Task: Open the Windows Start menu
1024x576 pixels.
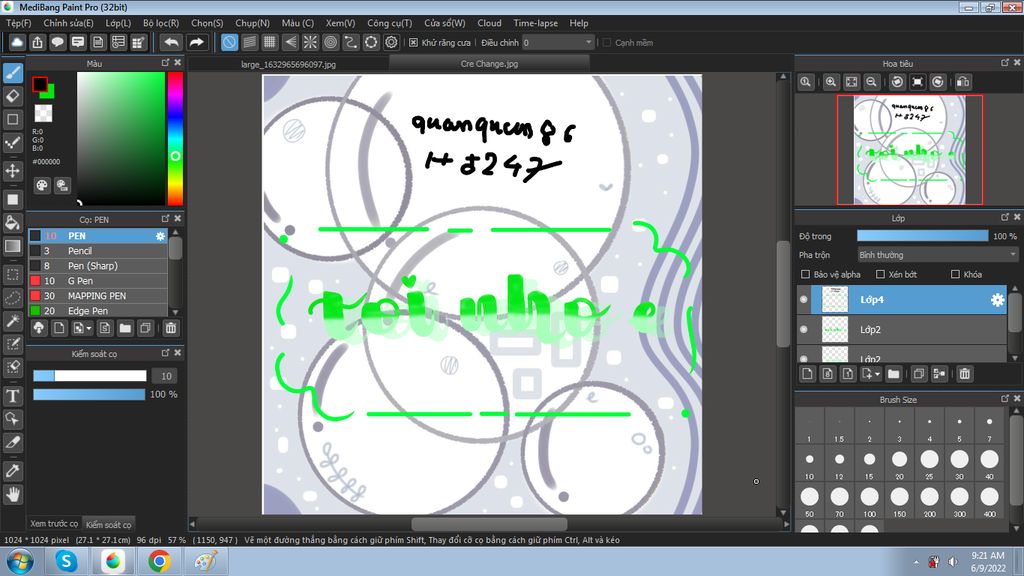Action: 20,561
